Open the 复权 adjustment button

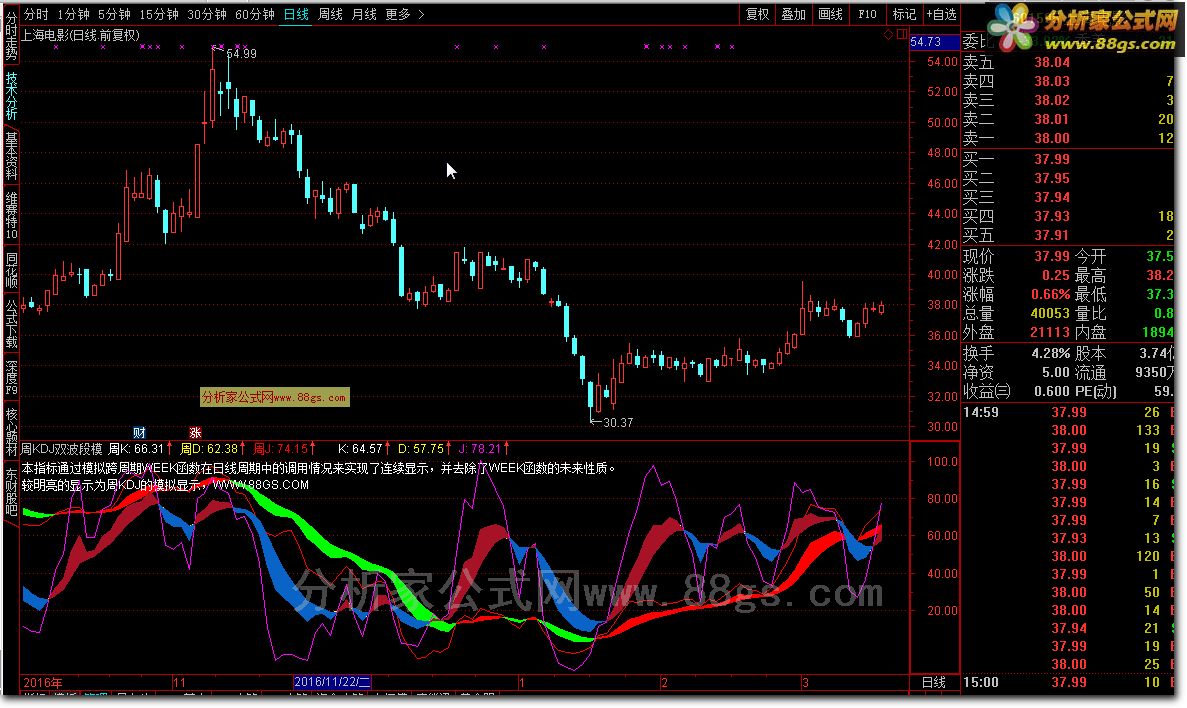click(x=758, y=14)
